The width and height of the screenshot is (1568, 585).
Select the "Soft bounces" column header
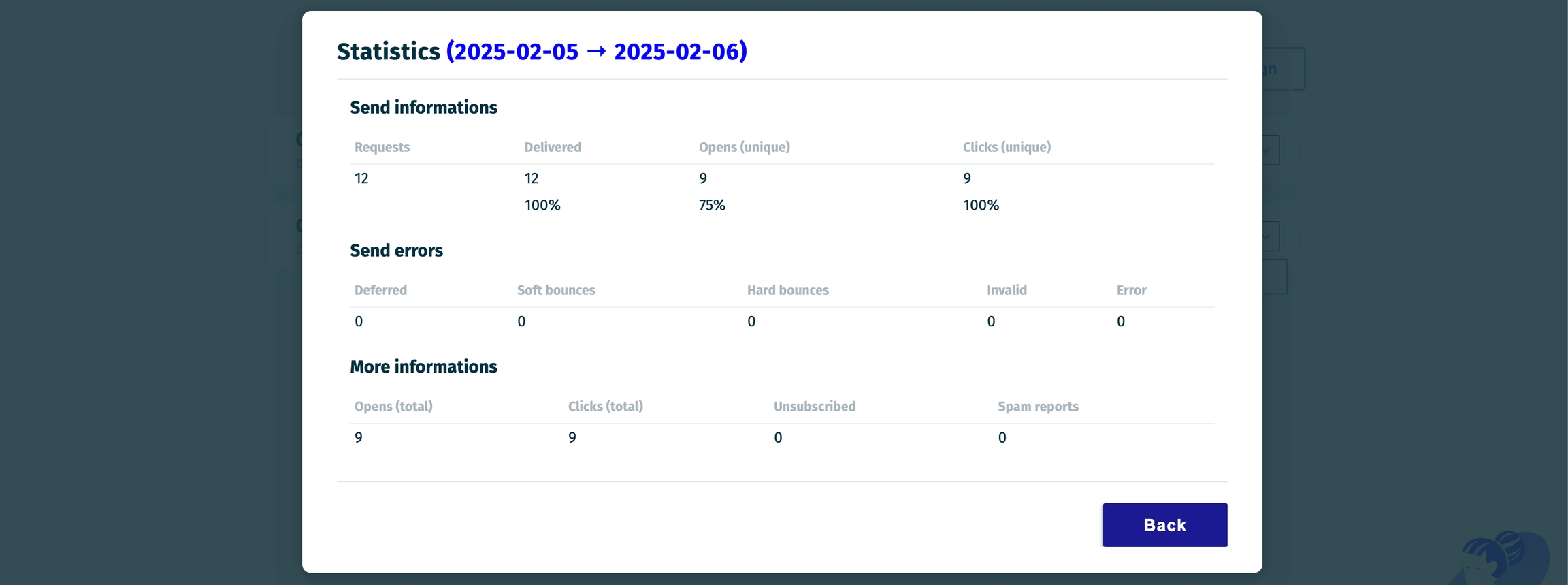coord(555,290)
